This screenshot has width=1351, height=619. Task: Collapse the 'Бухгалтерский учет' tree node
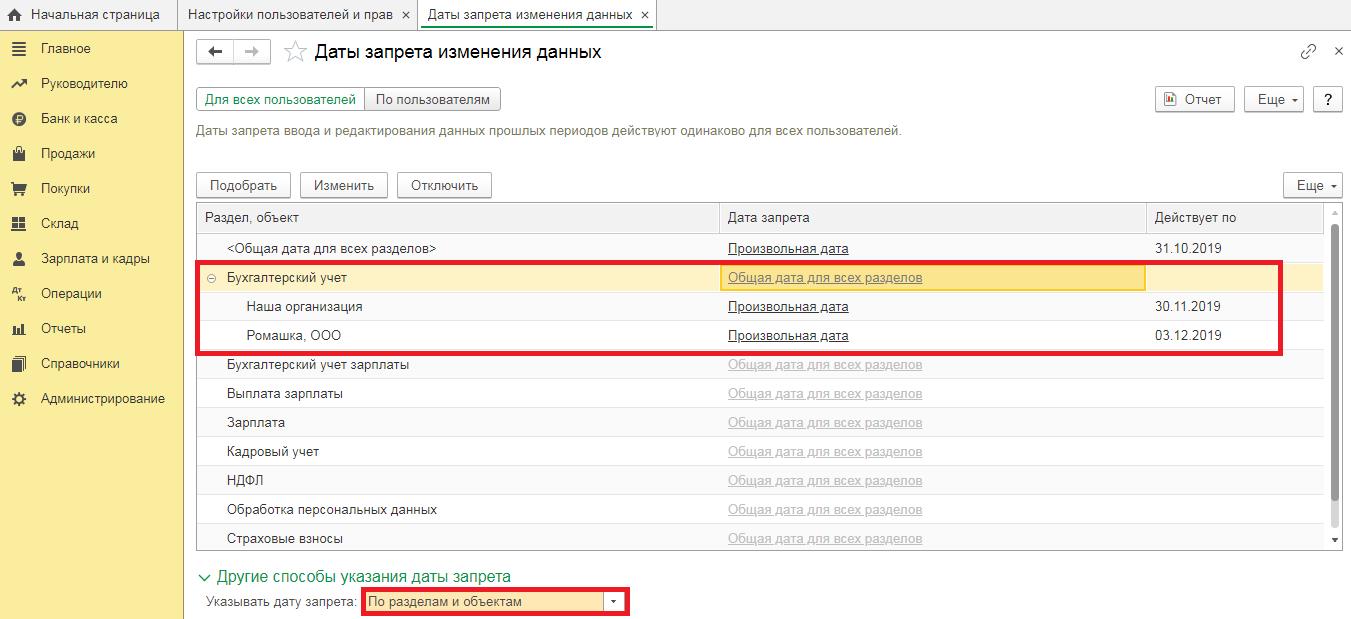[211, 278]
